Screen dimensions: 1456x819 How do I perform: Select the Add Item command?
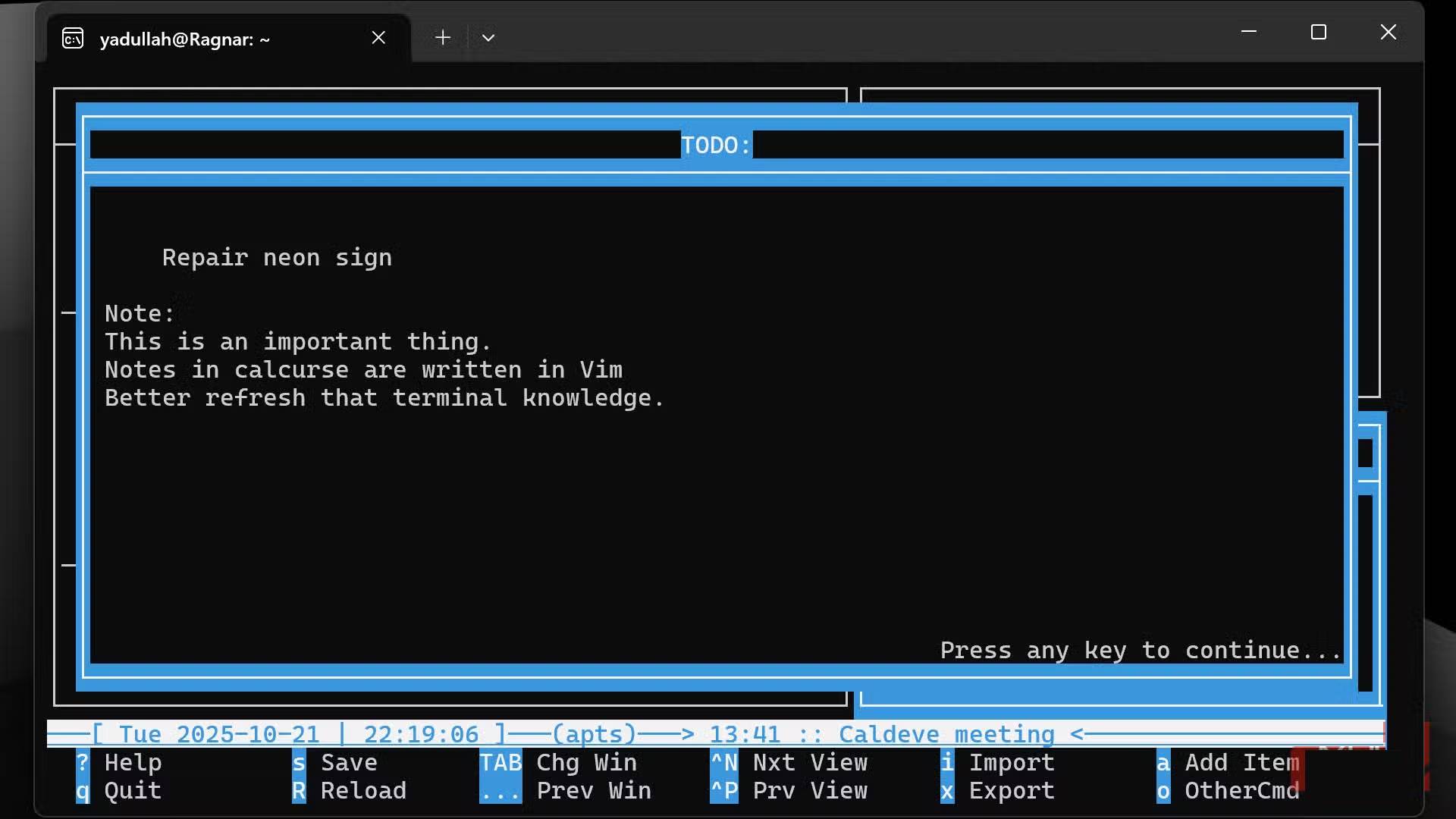pyautogui.click(x=1241, y=763)
